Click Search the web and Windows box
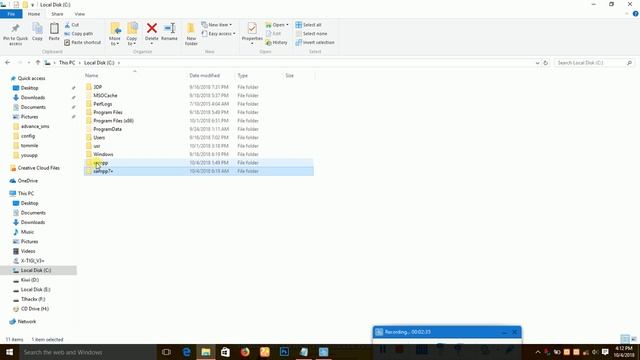Image resolution: width=640 pixels, height=360 pixels. tap(87, 352)
